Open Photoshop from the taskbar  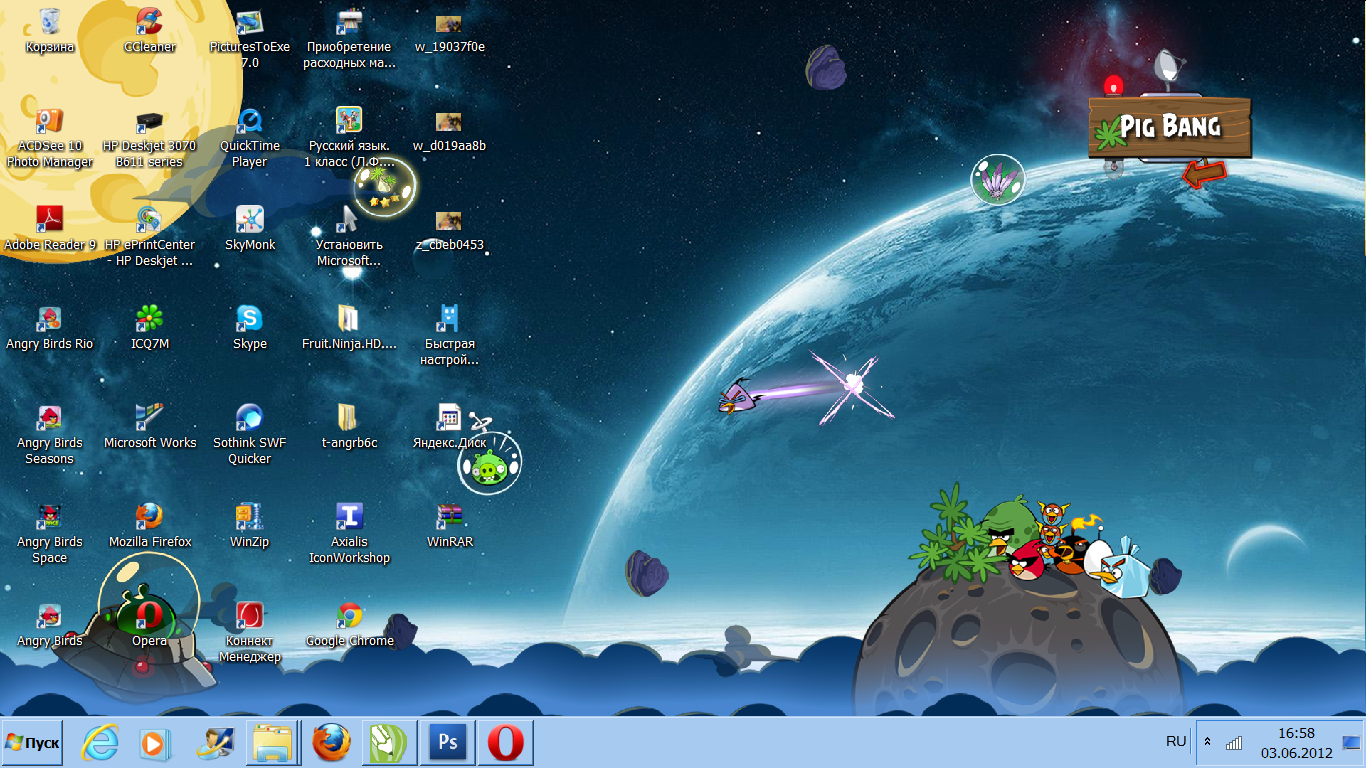pyautogui.click(x=448, y=743)
